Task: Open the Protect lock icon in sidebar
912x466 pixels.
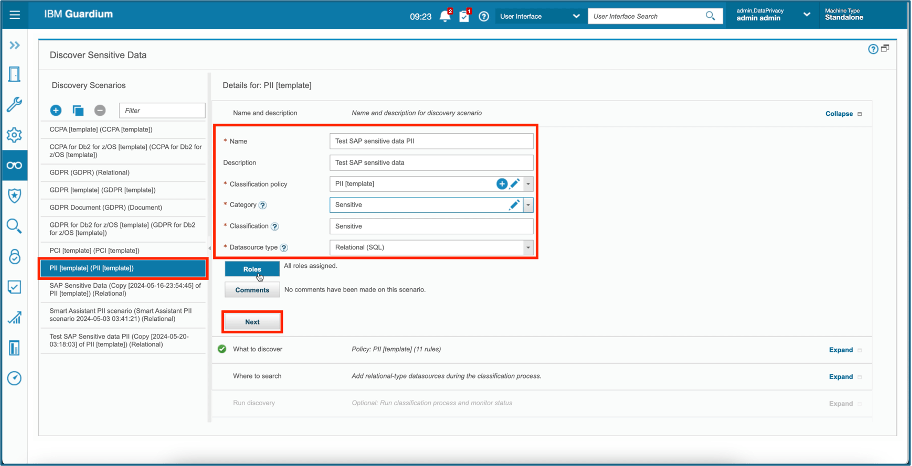Action: point(15,256)
